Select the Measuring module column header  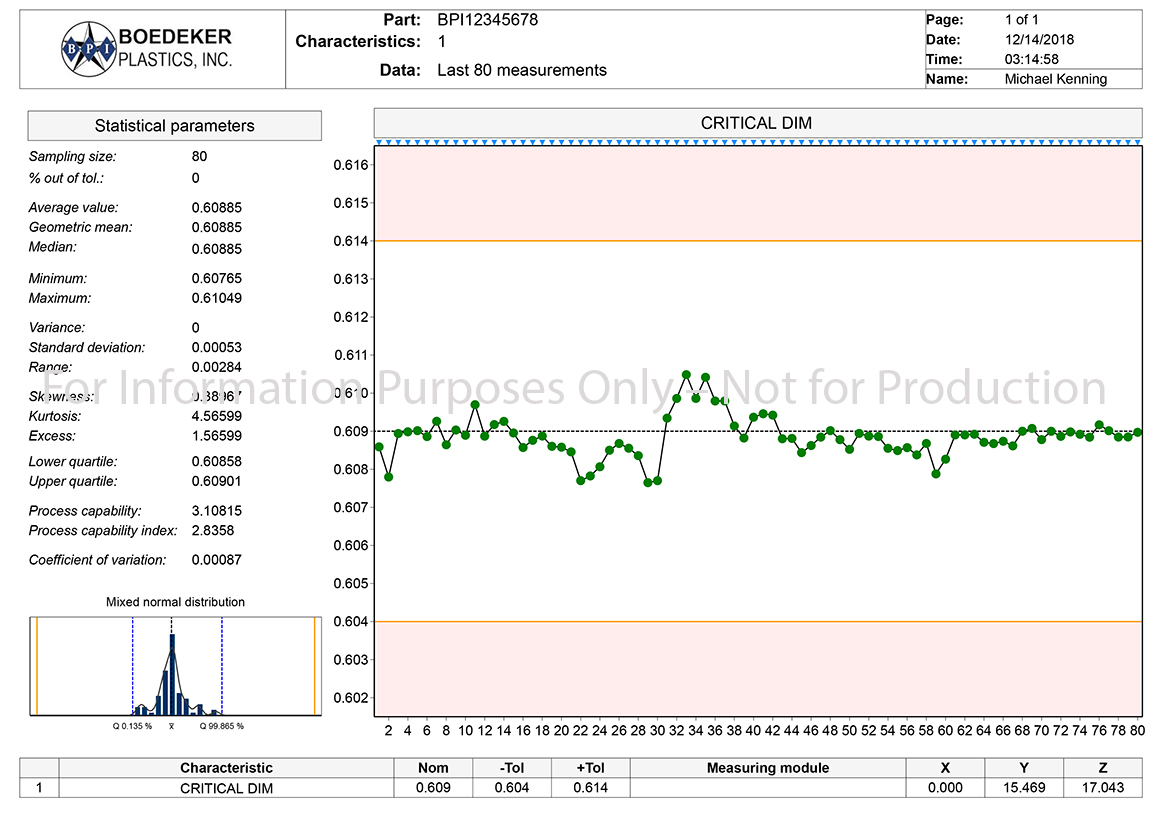click(767, 768)
